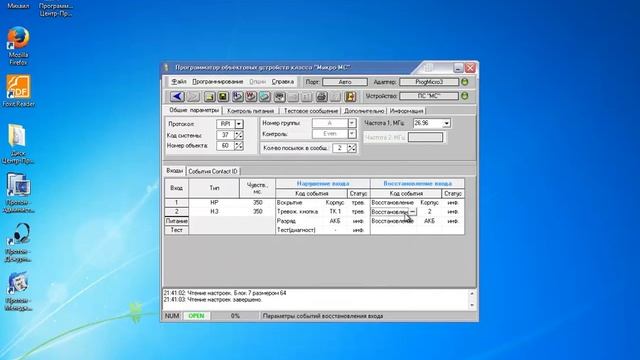Click the NUM status bar indicator

(x=172, y=316)
